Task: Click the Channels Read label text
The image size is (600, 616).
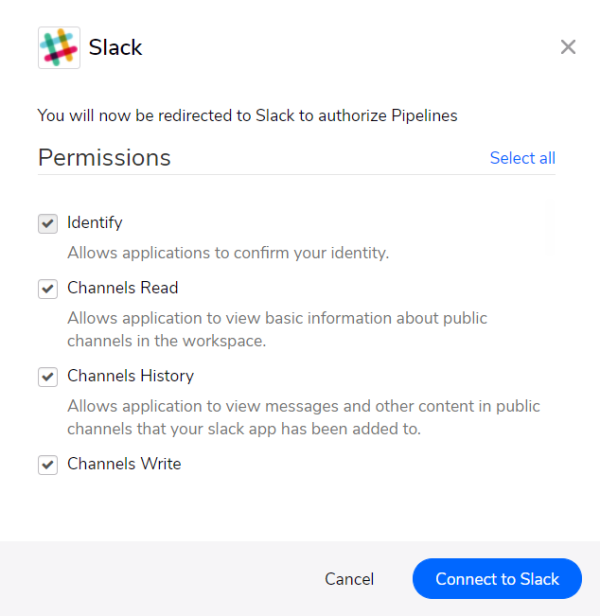Action: coord(123,288)
